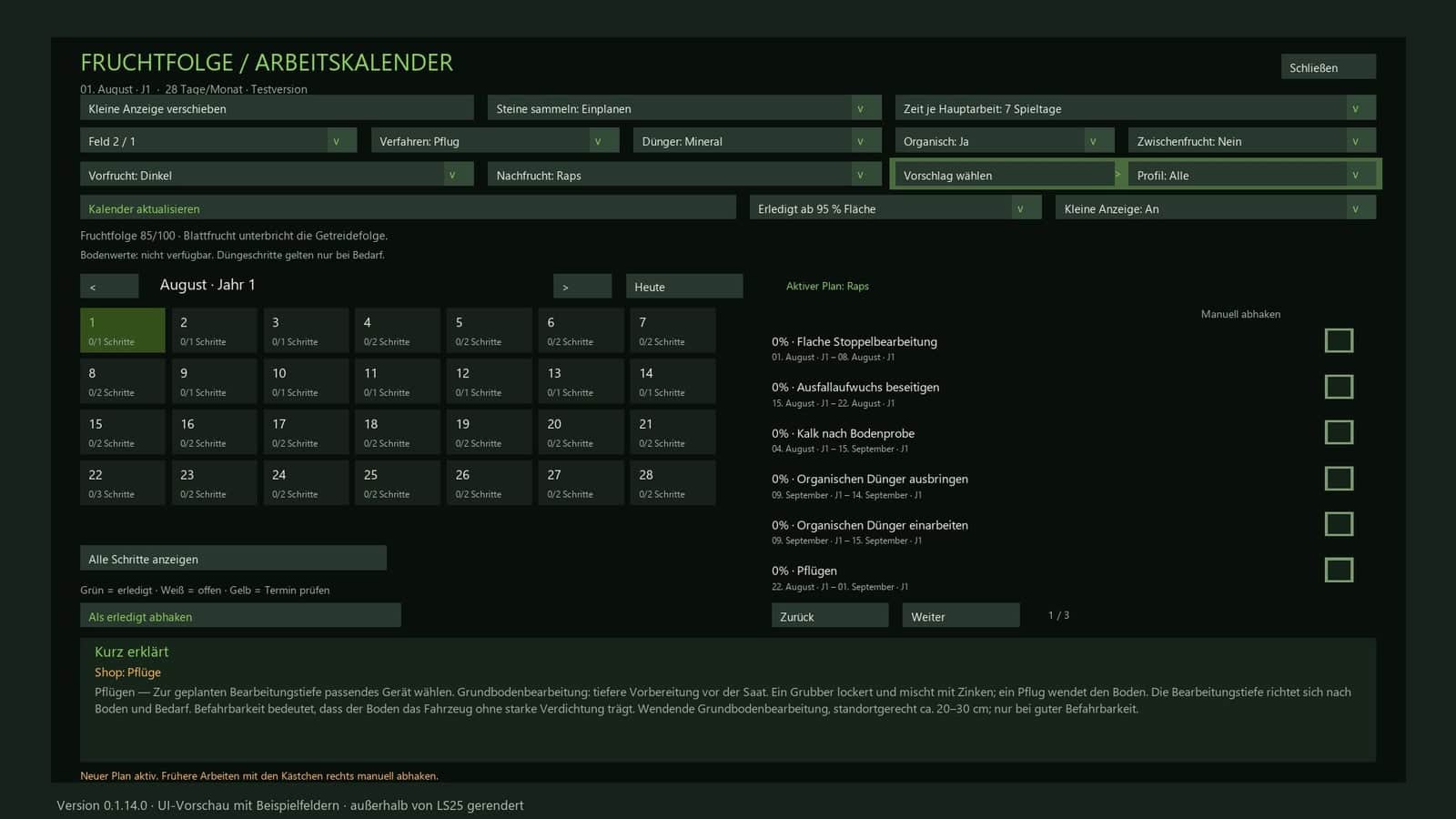Image resolution: width=1456 pixels, height=819 pixels.
Task: Select calendar day 19
Action: click(490, 432)
